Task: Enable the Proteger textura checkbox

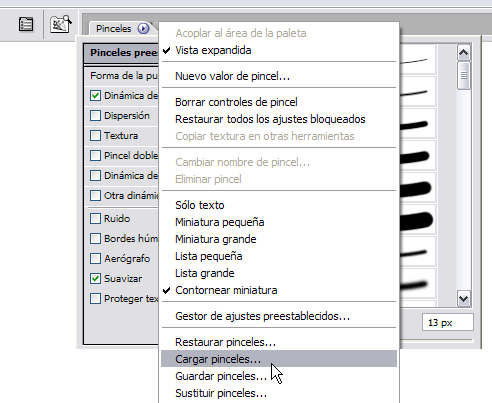Action: pos(95,299)
